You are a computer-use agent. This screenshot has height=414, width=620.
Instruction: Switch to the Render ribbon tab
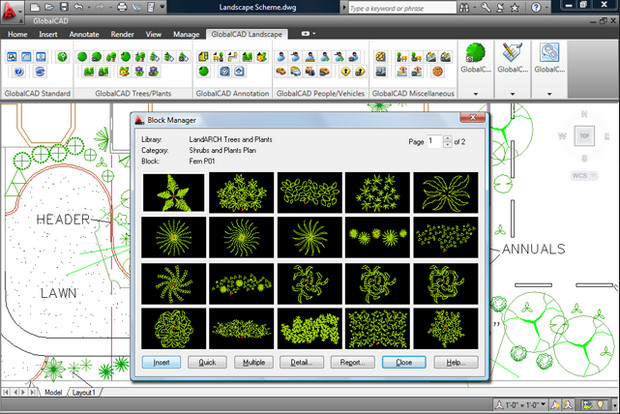tap(122, 33)
